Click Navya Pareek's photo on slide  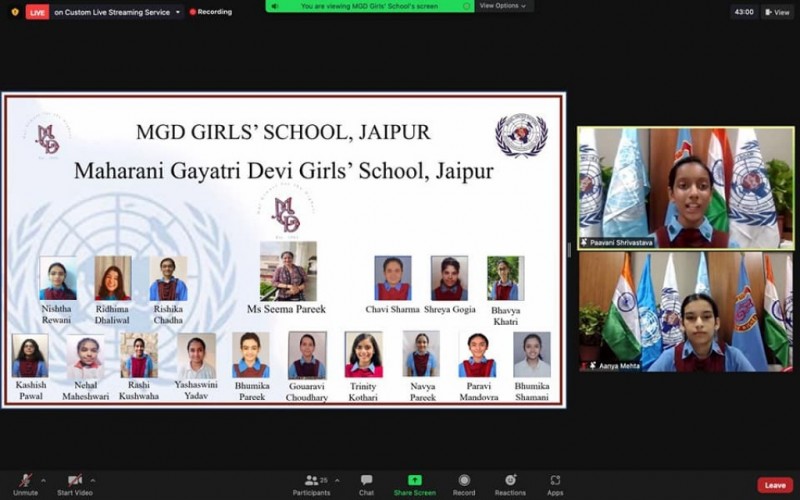pyautogui.click(x=421, y=354)
